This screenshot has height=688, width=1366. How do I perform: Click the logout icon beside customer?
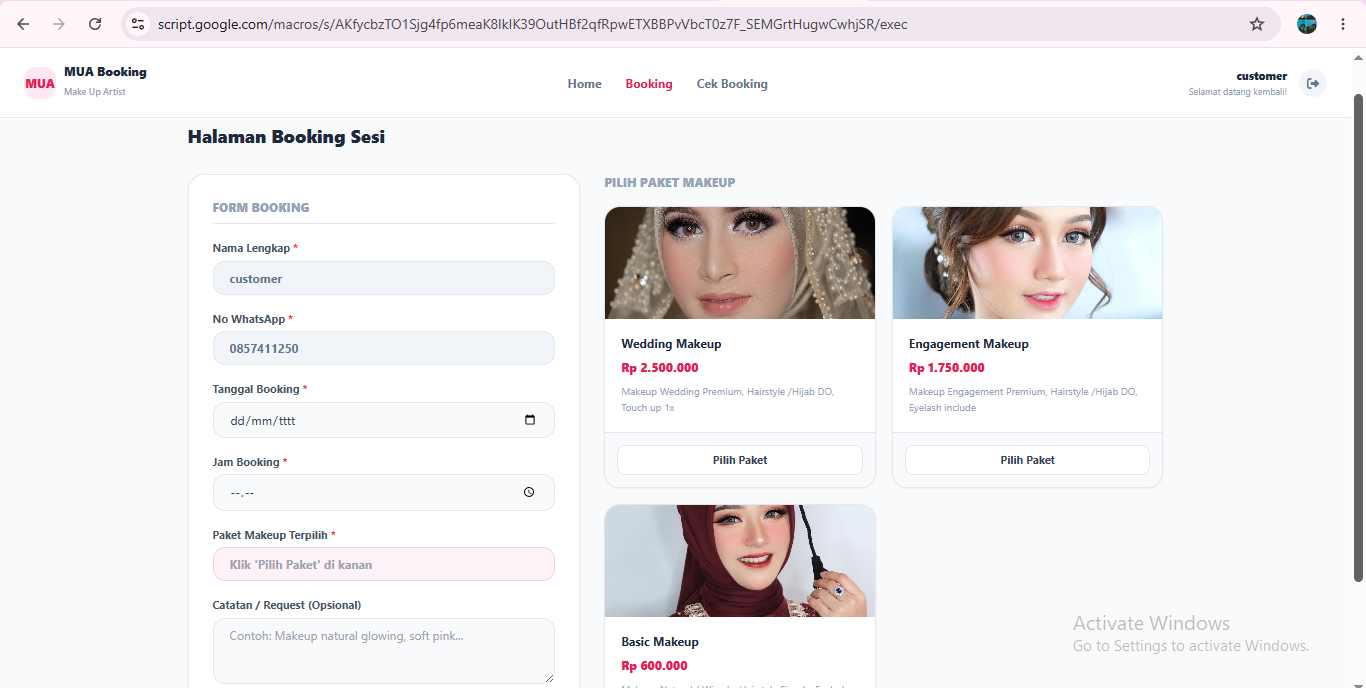click(x=1313, y=83)
